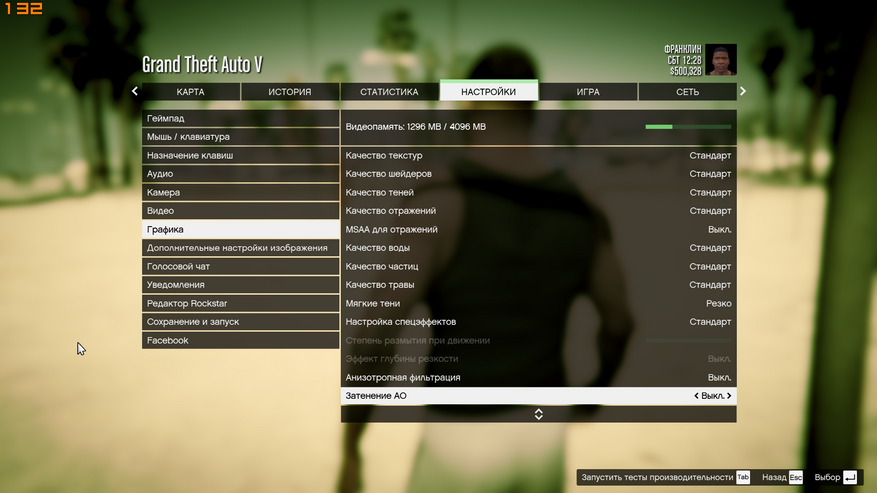Image resolution: width=877 pixels, height=493 pixels.
Task: Click the left arrow before the Карта tab
Action: click(x=135, y=91)
